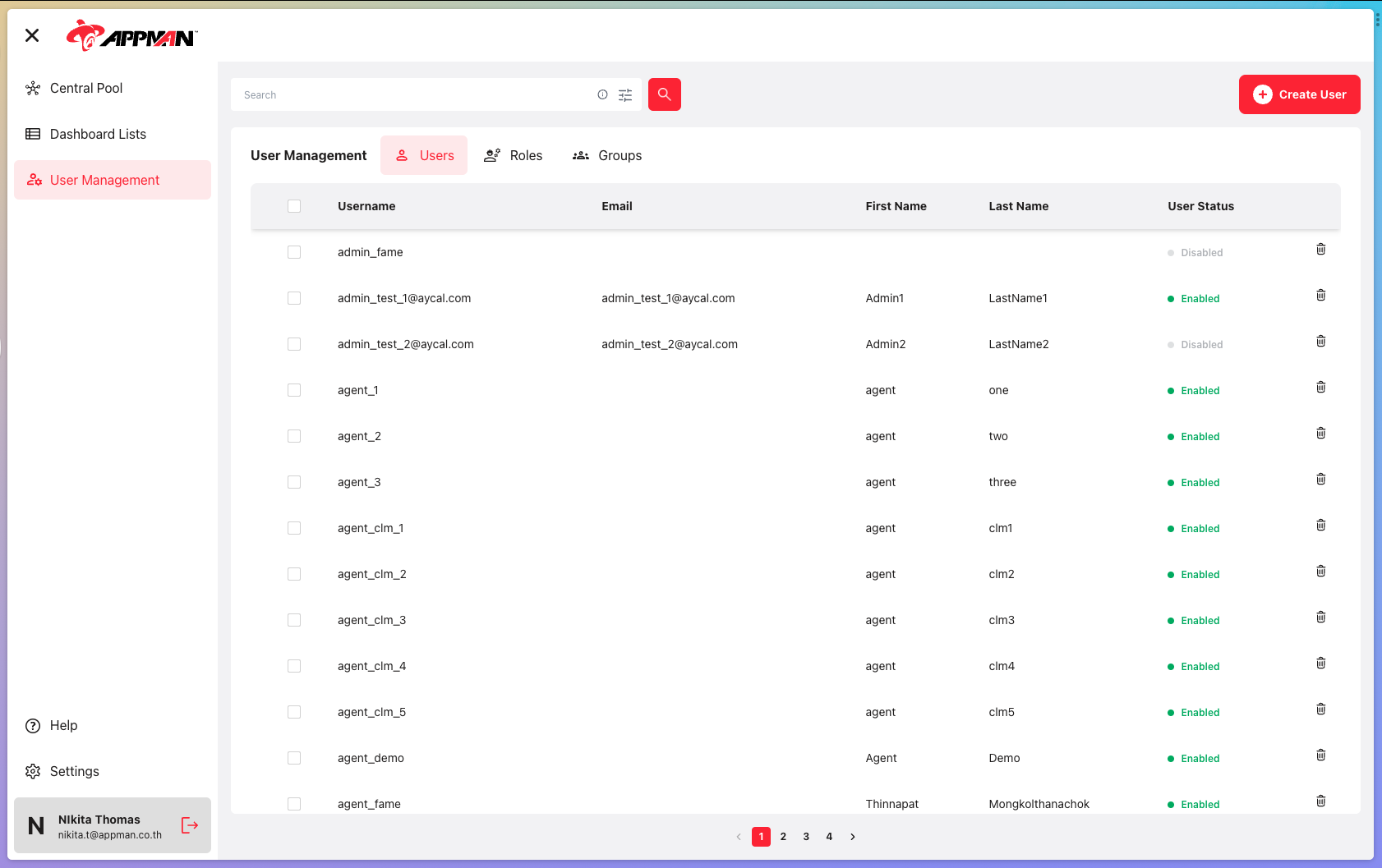Image resolution: width=1382 pixels, height=868 pixels.
Task: Click the last name Mongkolthanachok
Action: [1039, 804]
